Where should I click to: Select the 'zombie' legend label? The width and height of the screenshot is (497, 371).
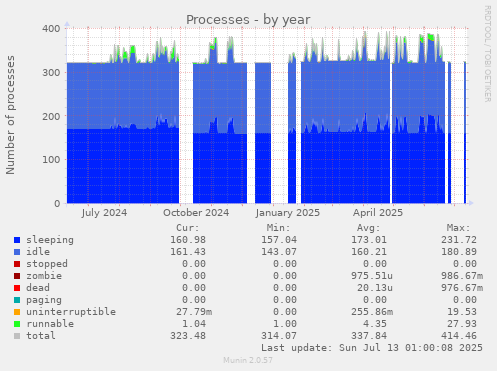[44, 276]
